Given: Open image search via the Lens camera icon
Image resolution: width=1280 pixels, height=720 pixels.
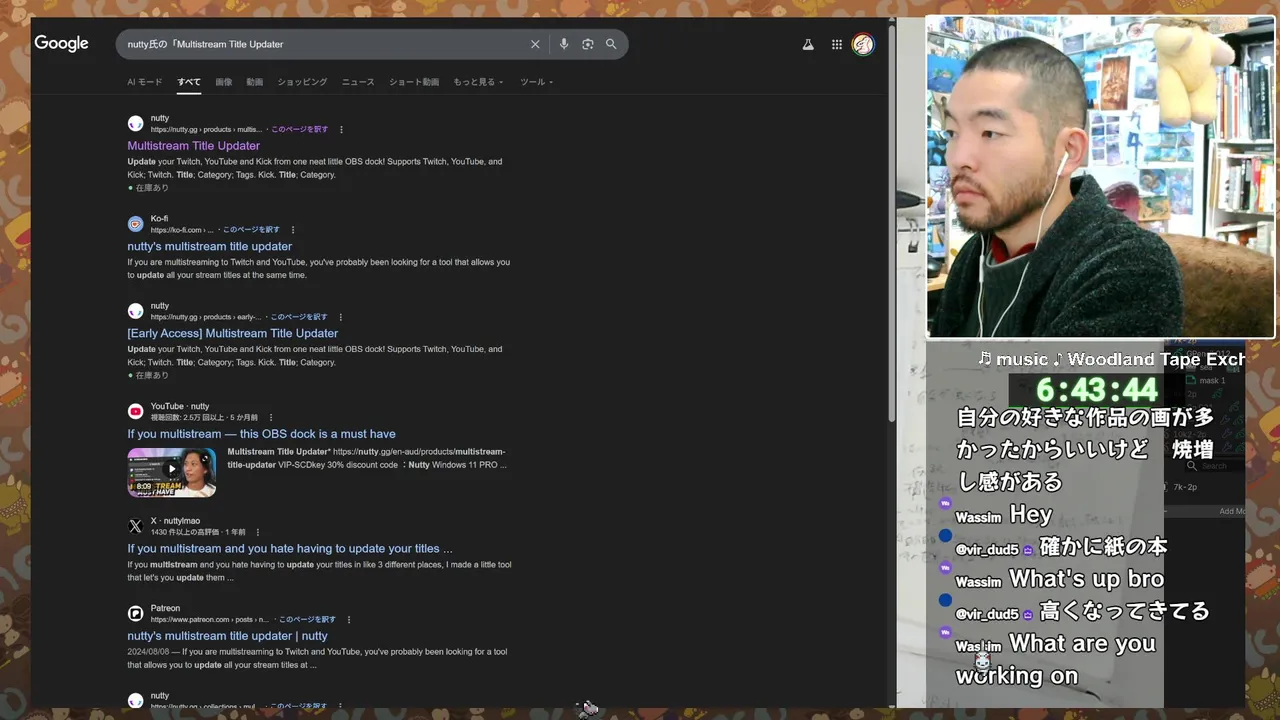Looking at the screenshot, I should pos(588,44).
